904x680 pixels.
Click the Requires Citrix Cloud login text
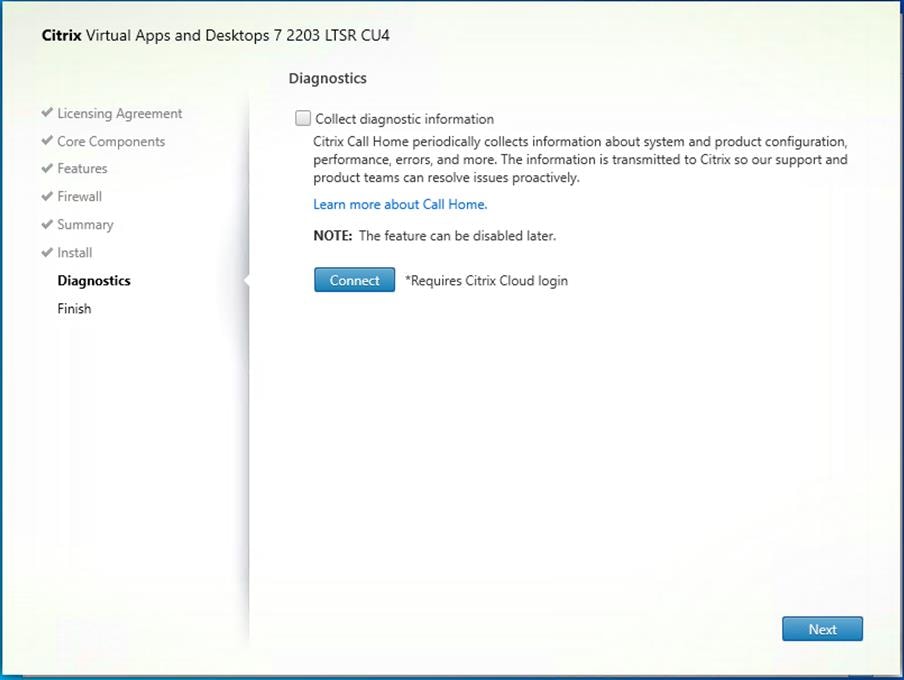[485, 281]
